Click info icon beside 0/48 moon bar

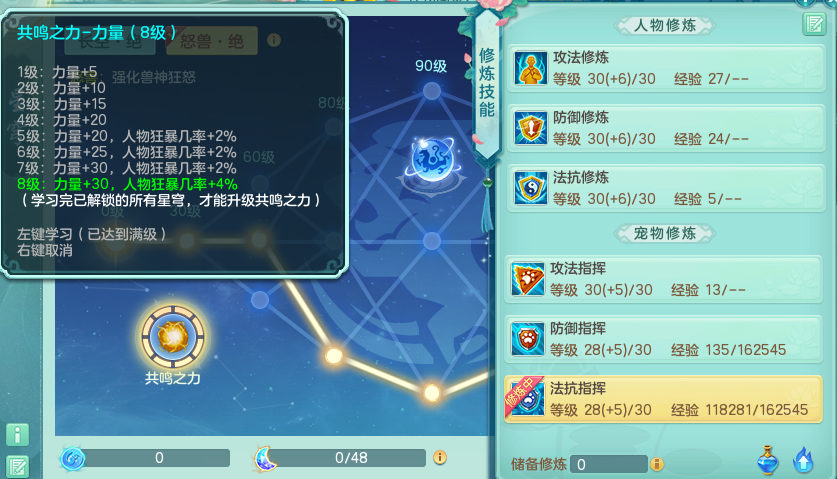click(x=440, y=458)
